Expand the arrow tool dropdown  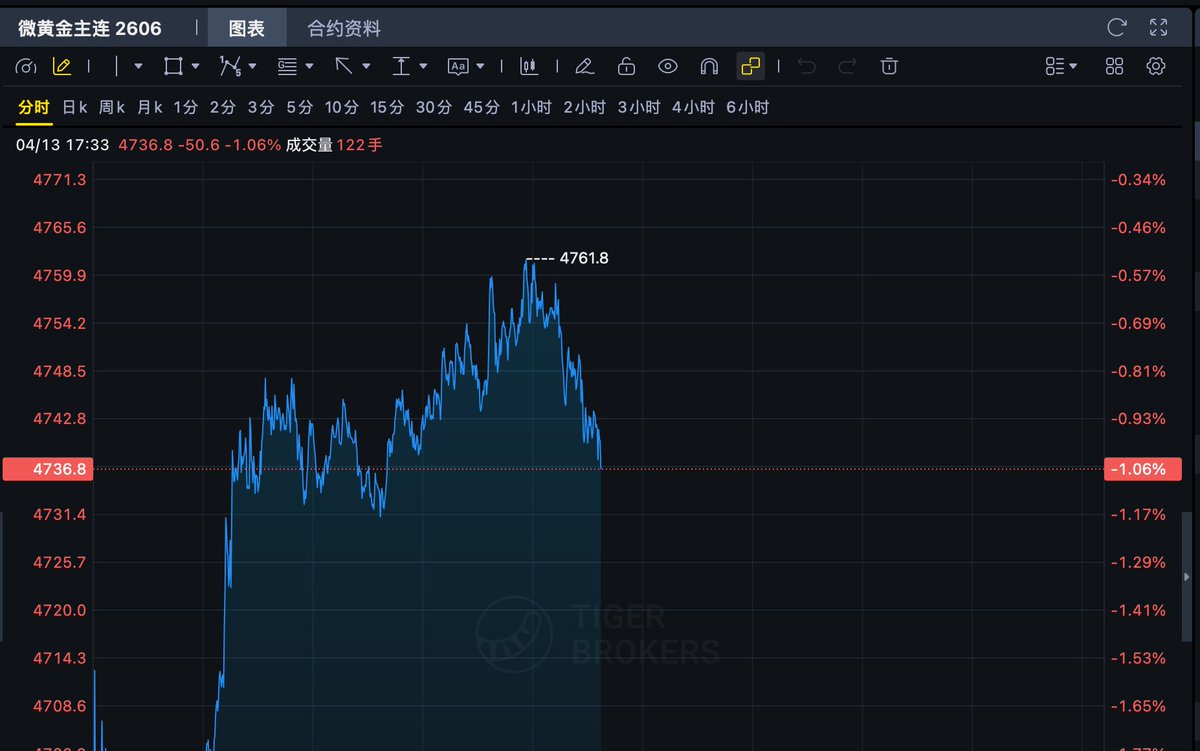(x=366, y=67)
